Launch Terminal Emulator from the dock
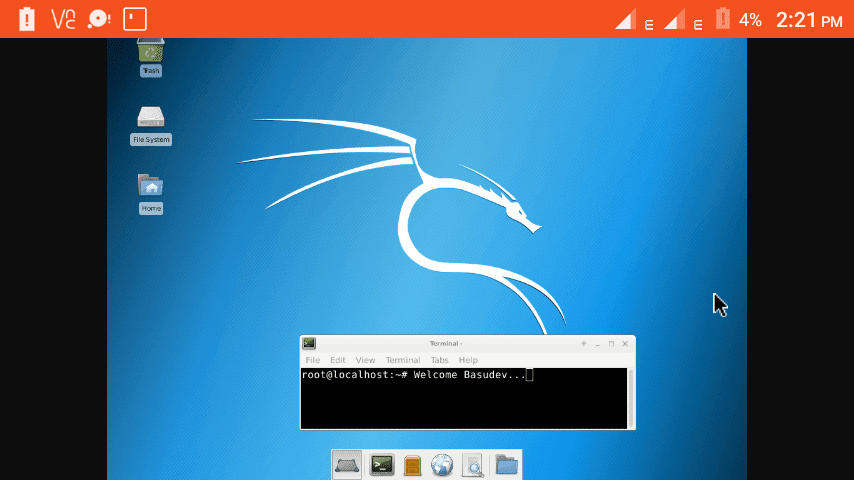Viewport: 854px width, 480px height. pyautogui.click(x=382, y=465)
